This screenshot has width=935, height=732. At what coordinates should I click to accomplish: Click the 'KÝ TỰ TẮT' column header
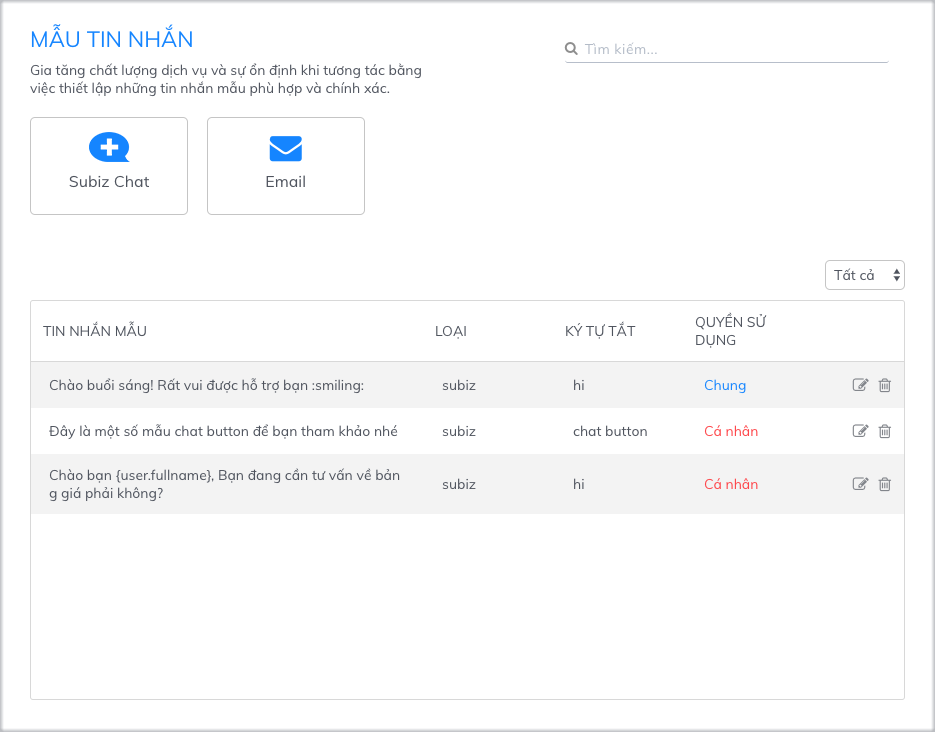pyautogui.click(x=600, y=331)
